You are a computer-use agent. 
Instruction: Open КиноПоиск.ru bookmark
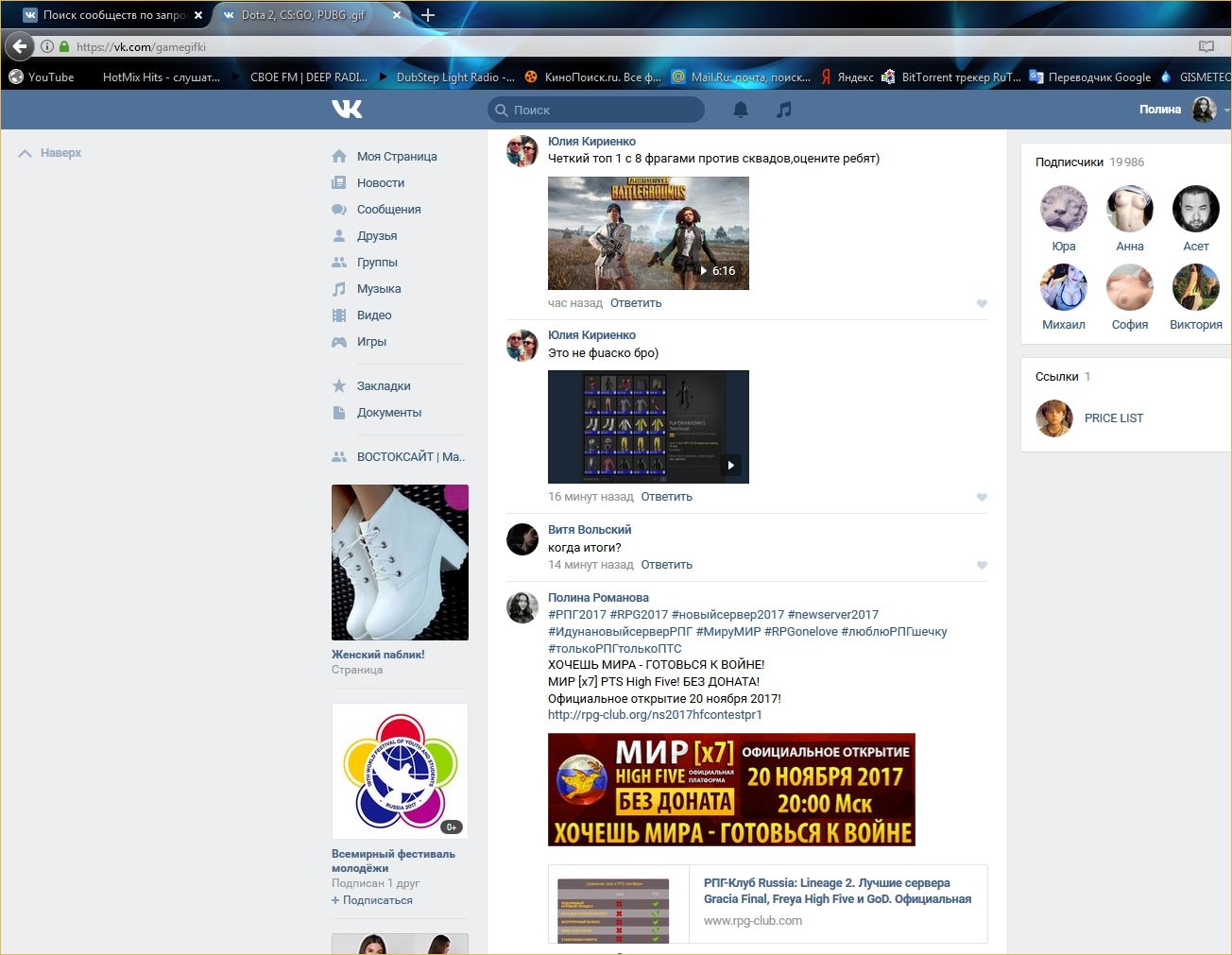point(593,77)
